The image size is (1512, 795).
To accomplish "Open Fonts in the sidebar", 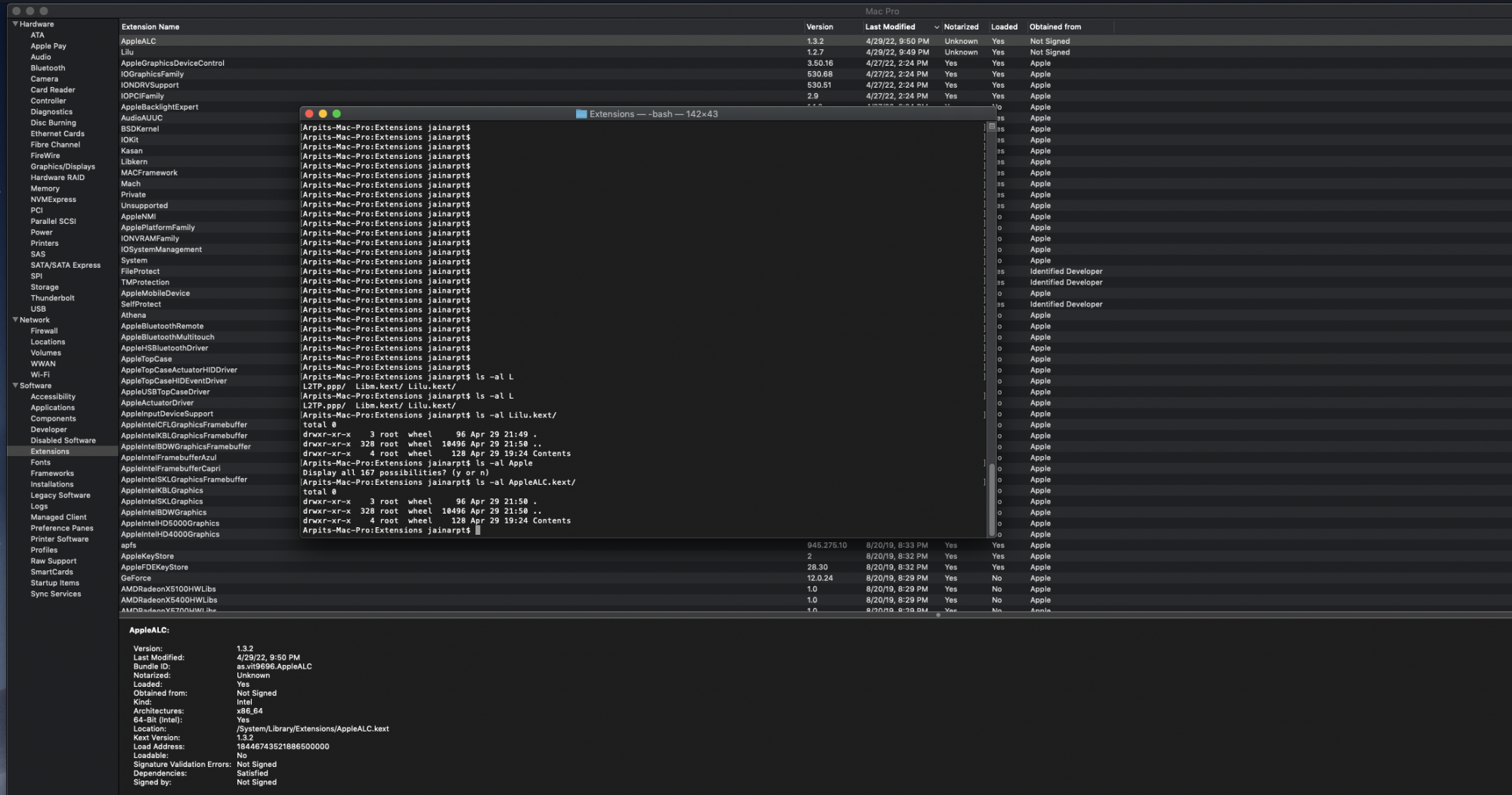I will [41, 463].
